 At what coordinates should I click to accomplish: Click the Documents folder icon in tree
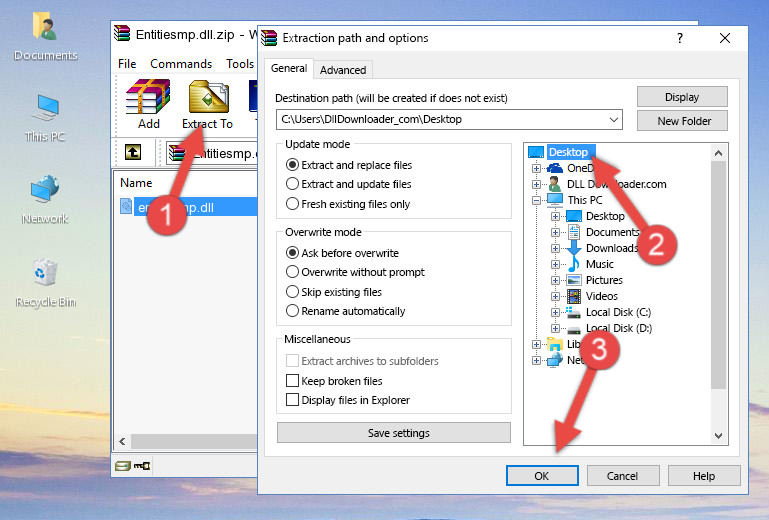click(574, 232)
